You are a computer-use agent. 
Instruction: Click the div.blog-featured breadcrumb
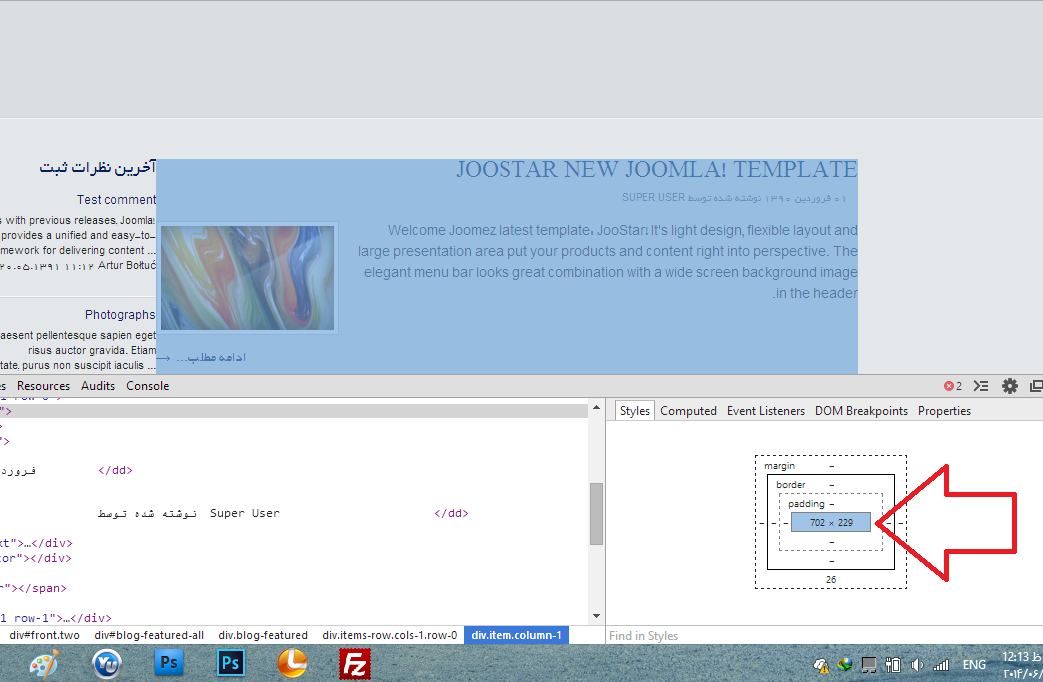(263, 635)
